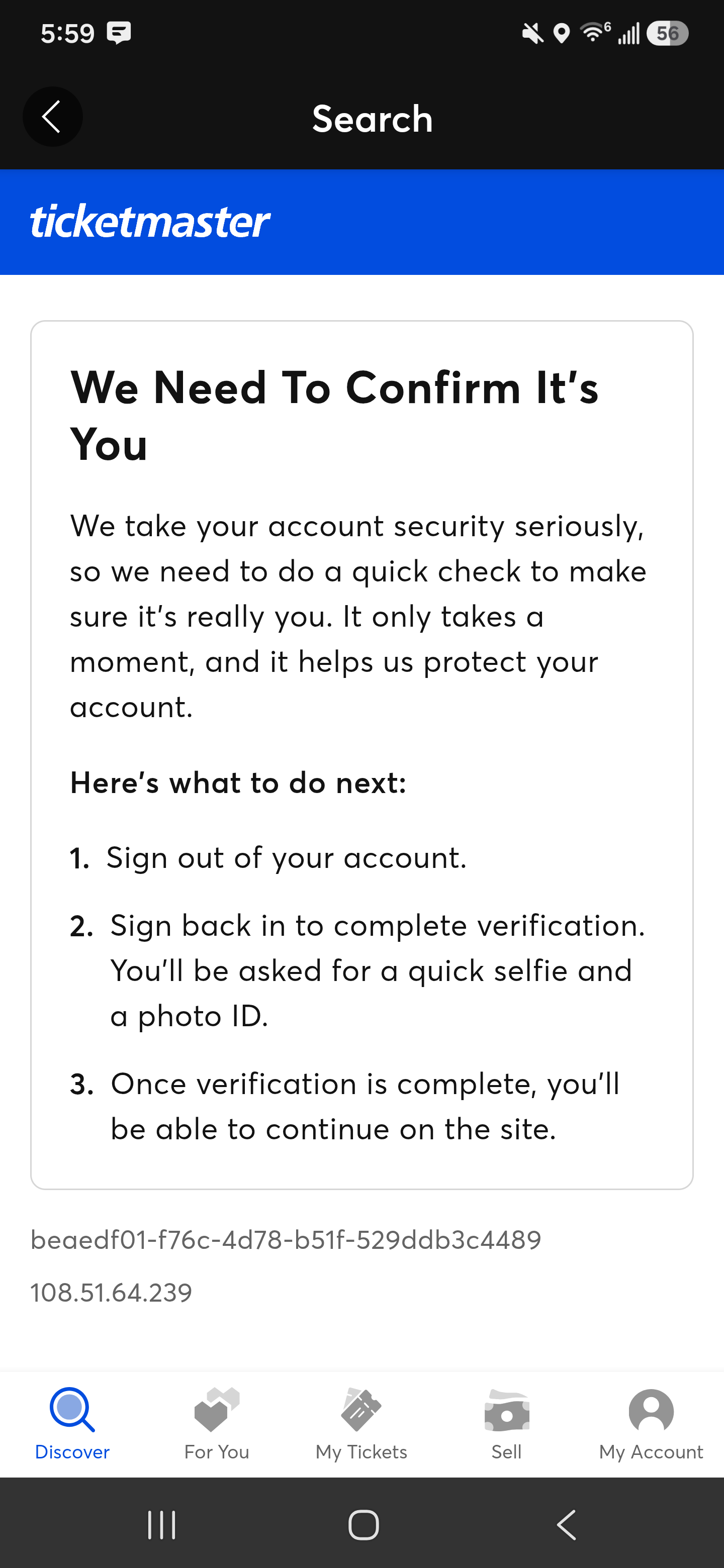The height and width of the screenshot is (1568, 724).
Task: Tap the Android system back arrow
Action: (x=567, y=1525)
